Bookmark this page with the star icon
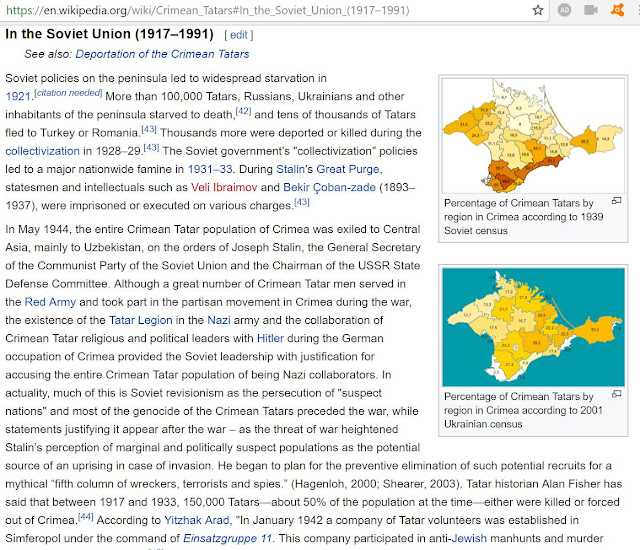Image resolution: width=640 pixels, height=550 pixels. [538, 10]
